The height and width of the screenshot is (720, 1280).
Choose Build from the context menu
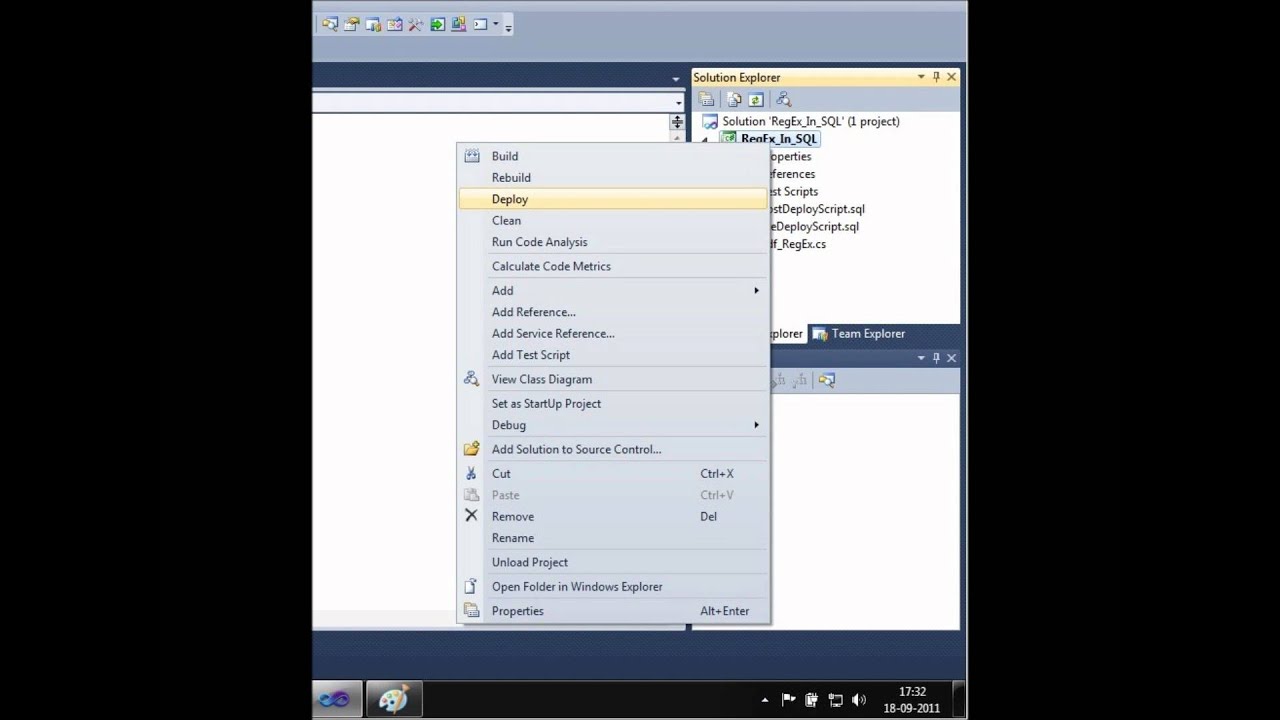(x=612, y=156)
